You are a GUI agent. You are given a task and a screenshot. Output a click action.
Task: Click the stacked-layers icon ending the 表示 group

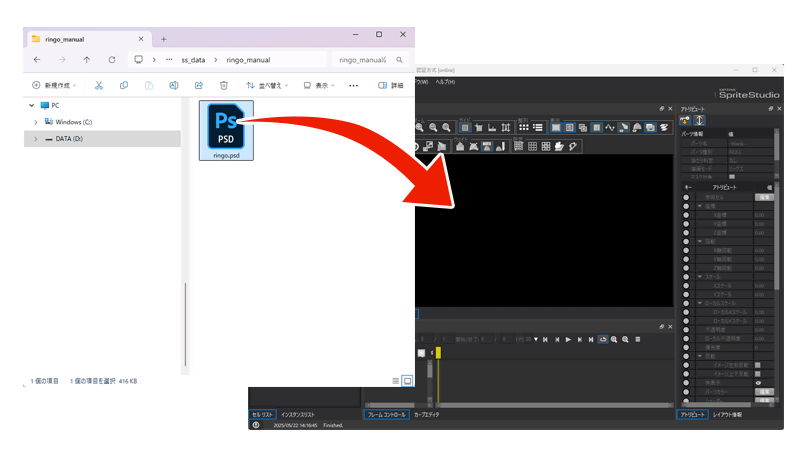664,128
